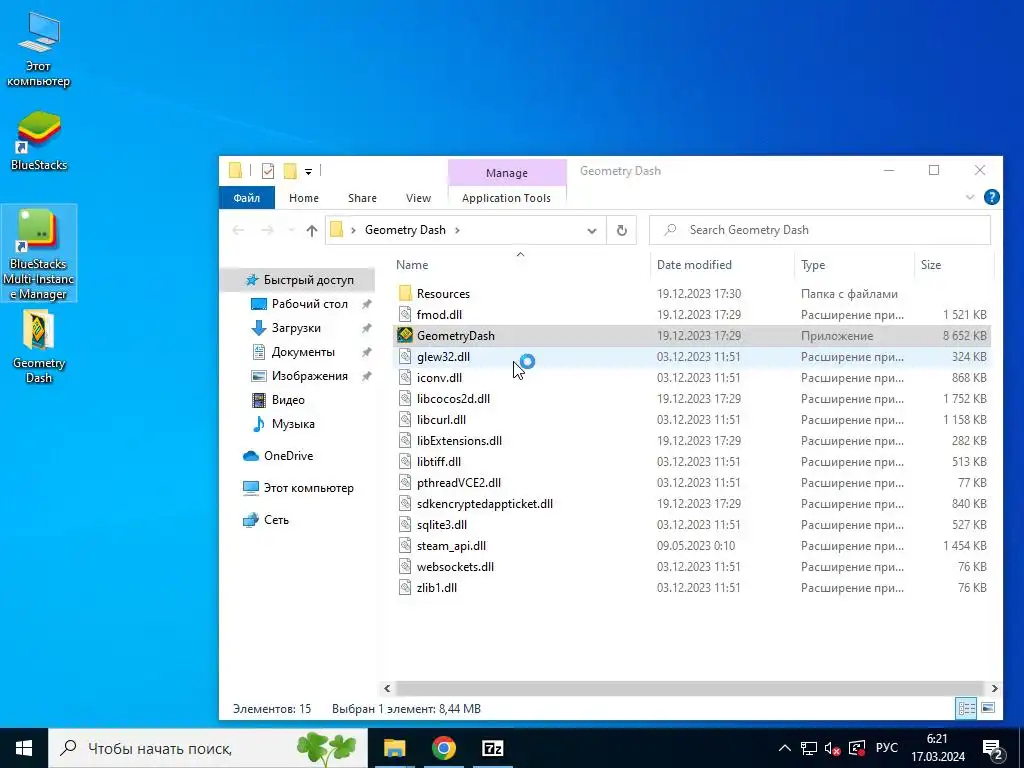Switch to Details view layout button

(x=967, y=708)
